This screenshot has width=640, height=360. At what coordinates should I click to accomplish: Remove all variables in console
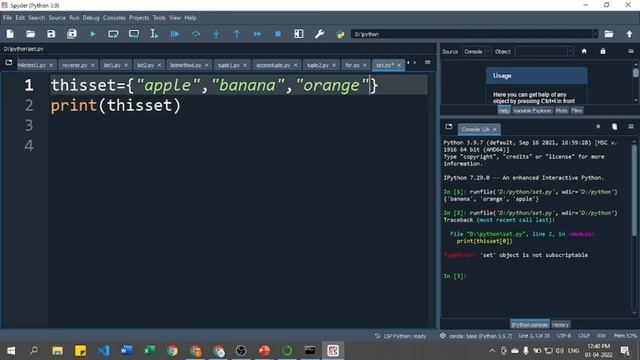[x=614, y=127]
